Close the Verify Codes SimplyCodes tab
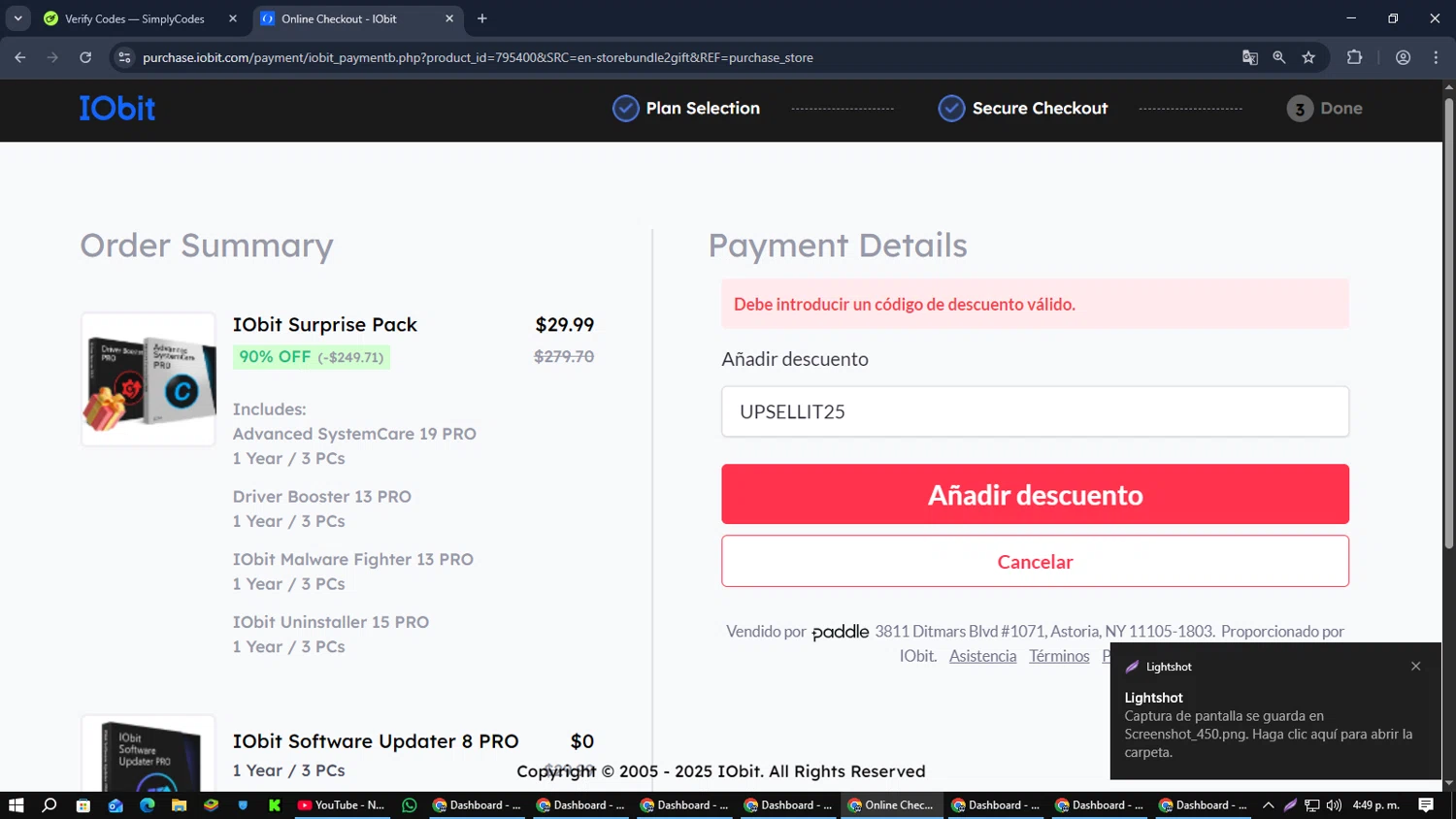This screenshot has width=1456, height=819. point(233,18)
